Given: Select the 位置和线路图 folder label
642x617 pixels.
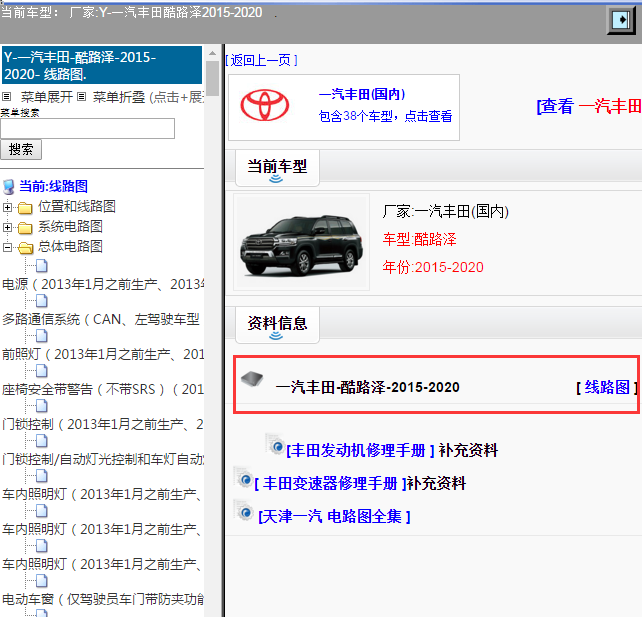Looking at the screenshot, I should 77,206.
